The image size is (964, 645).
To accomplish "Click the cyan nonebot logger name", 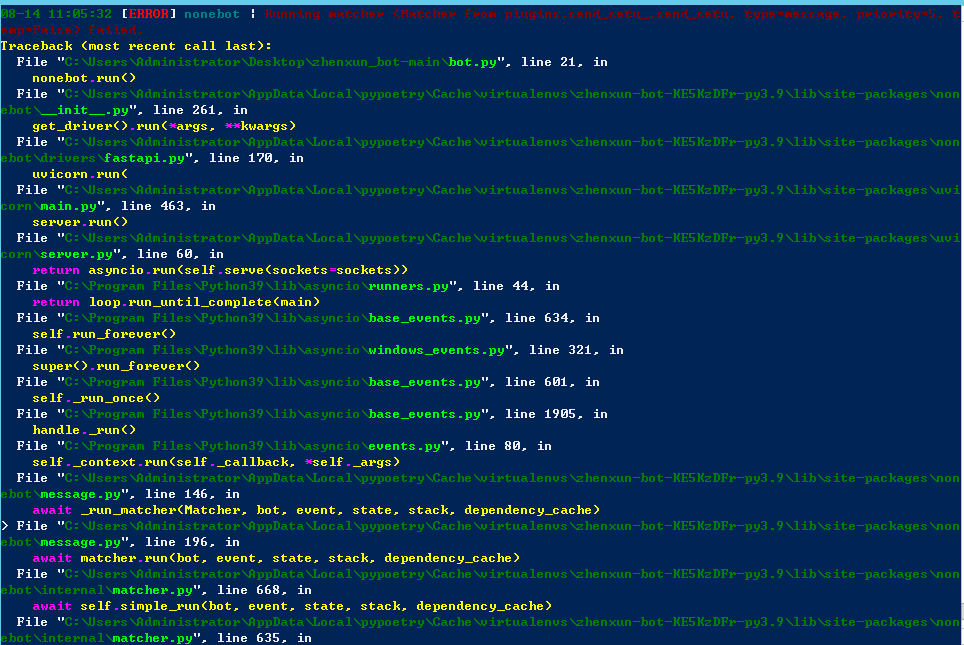I will (212, 14).
